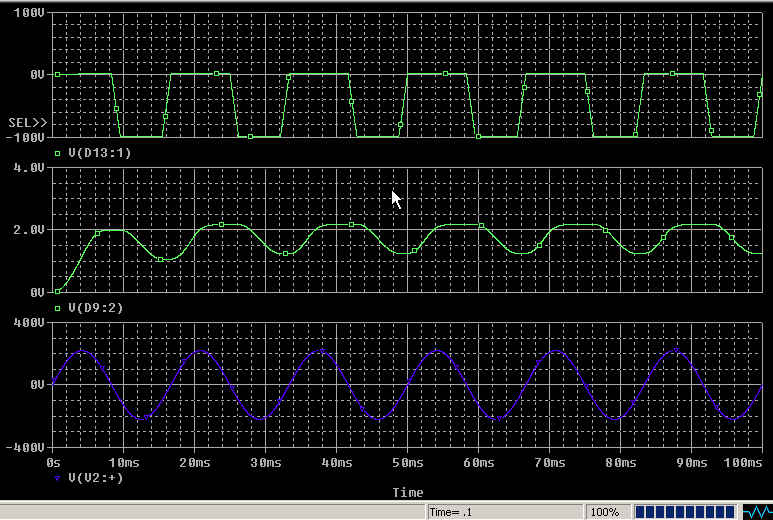Select the V(D9:2) trace name label

pyautogui.click(x=94, y=308)
